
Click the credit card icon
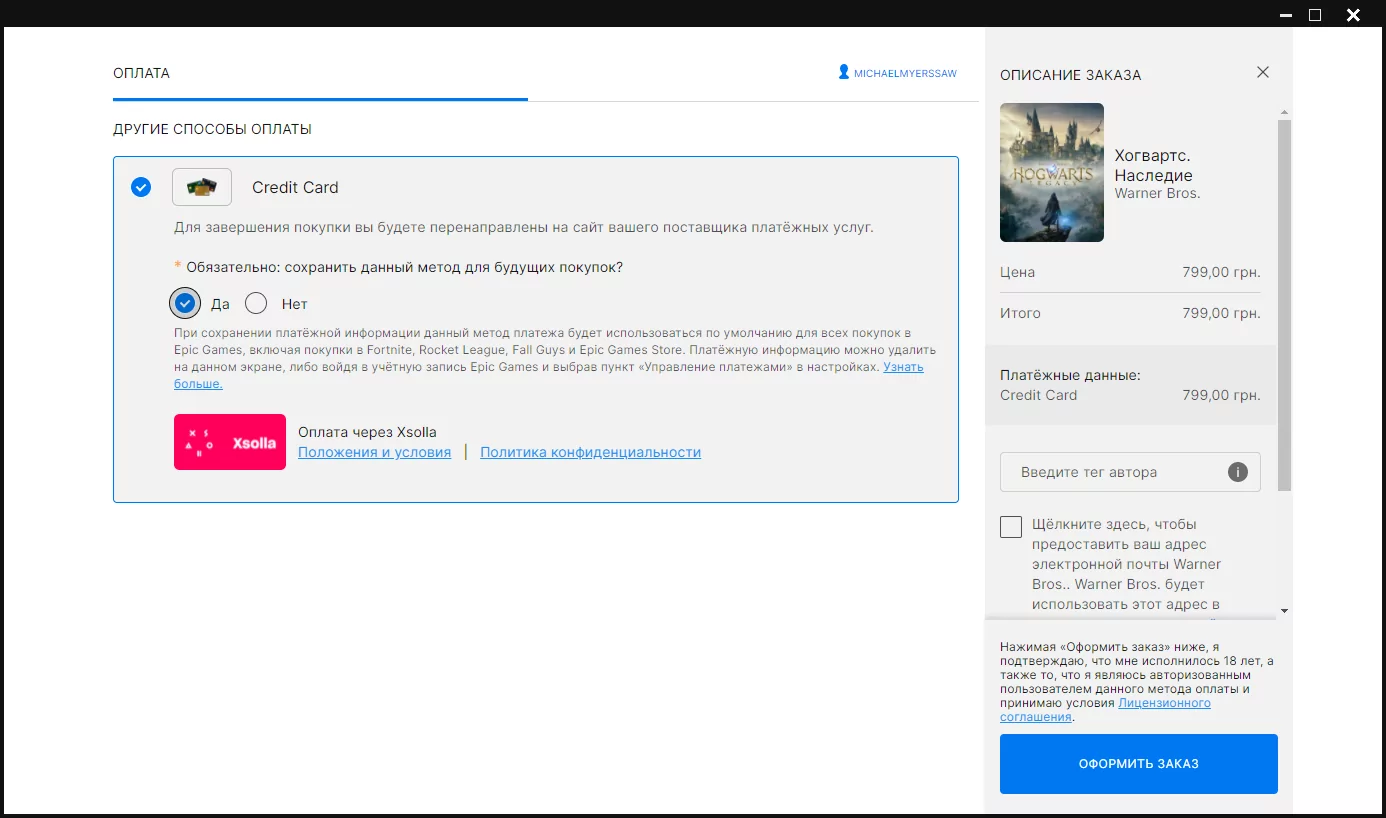click(202, 187)
